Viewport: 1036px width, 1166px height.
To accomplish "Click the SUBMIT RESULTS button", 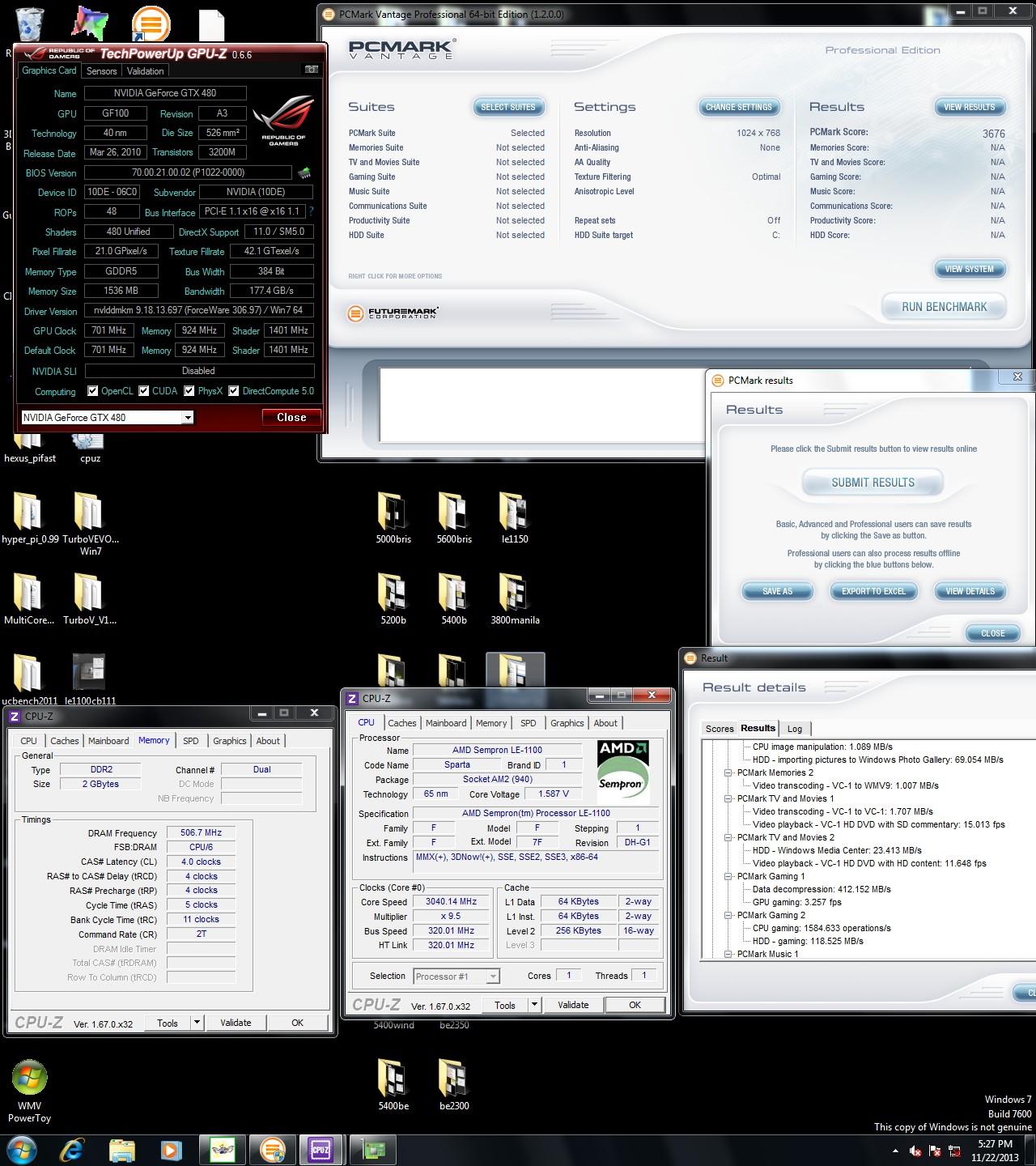I will click(873, 483).
